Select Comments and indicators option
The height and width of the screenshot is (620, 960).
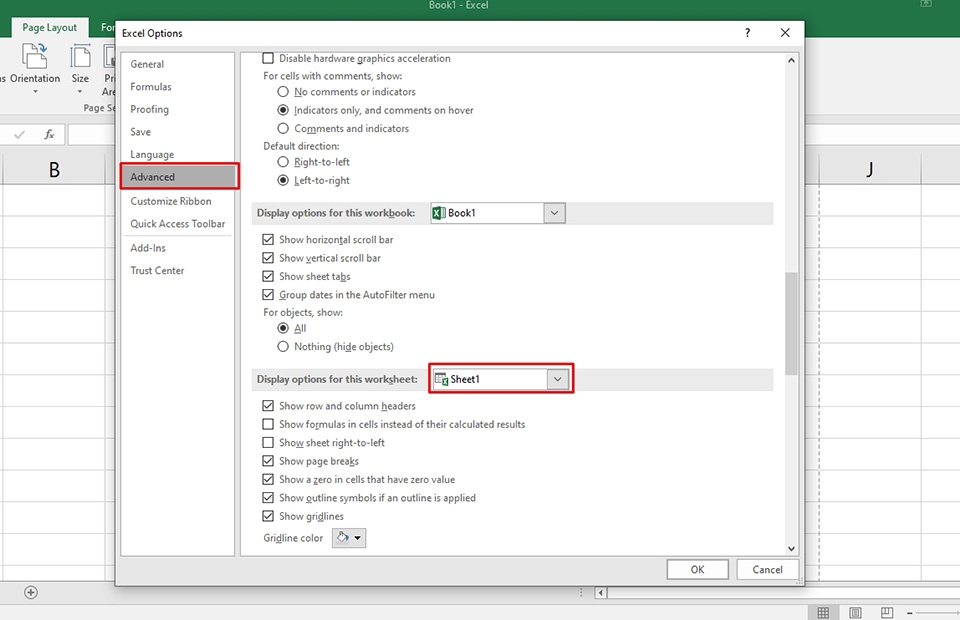click(x=283, y=129)
